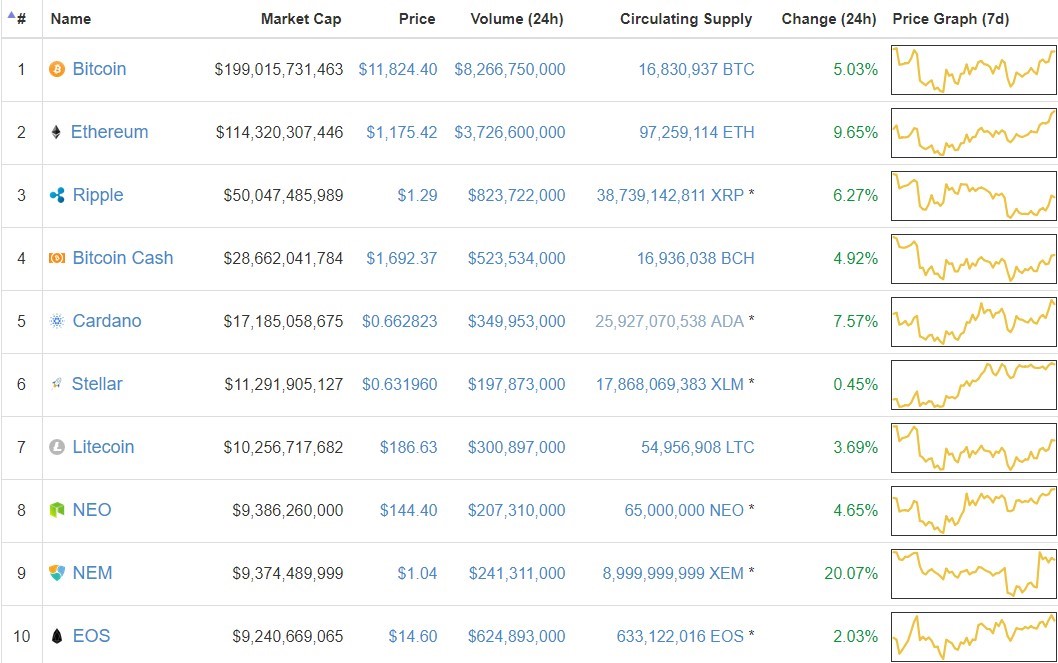1058x663 pixels.
Task: Click Bitcoin's 24h volume $8,266,750,000
Action: click(509, 69)
